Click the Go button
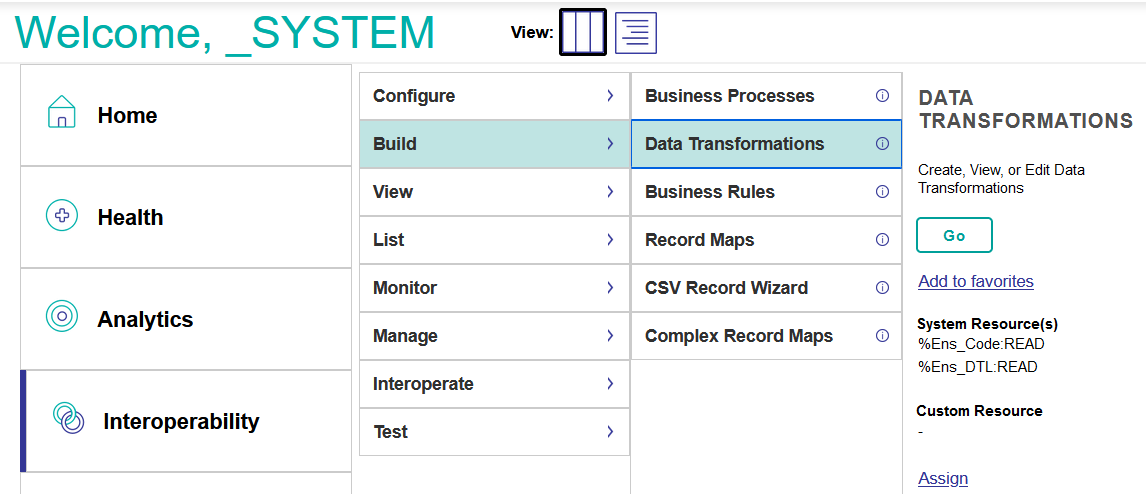Image resolution: width=1146 pixels, height=494 pixels. coord(955,235)
